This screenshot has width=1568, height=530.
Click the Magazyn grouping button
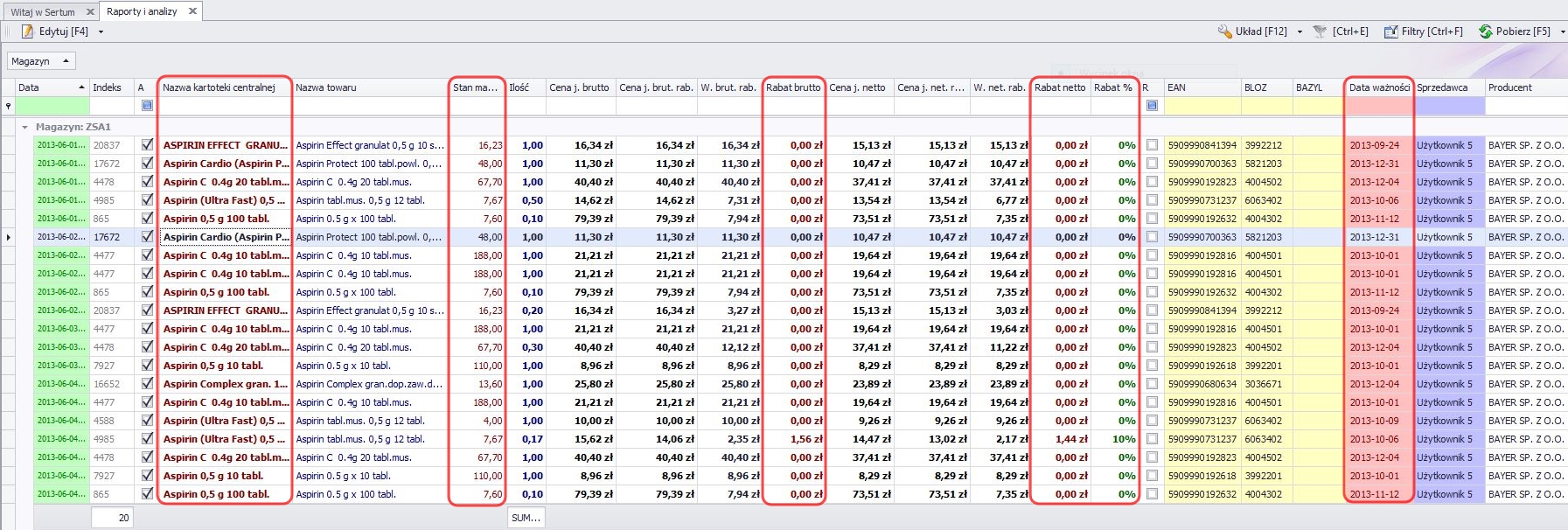pos(40,61)
